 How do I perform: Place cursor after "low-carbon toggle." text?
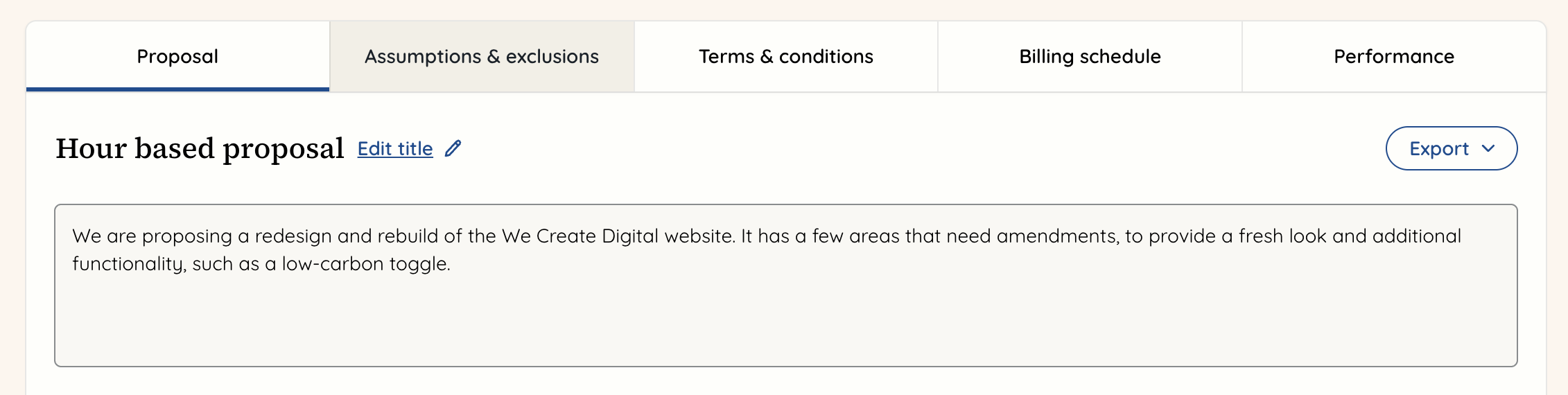coord(451,264)
